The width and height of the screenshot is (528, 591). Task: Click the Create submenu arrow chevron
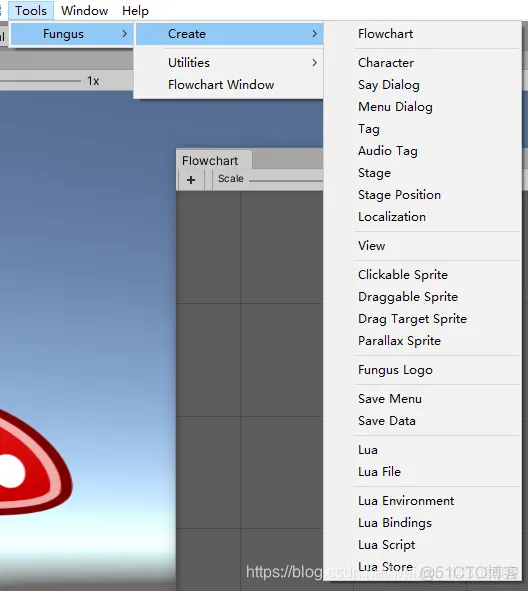(314, 34)
